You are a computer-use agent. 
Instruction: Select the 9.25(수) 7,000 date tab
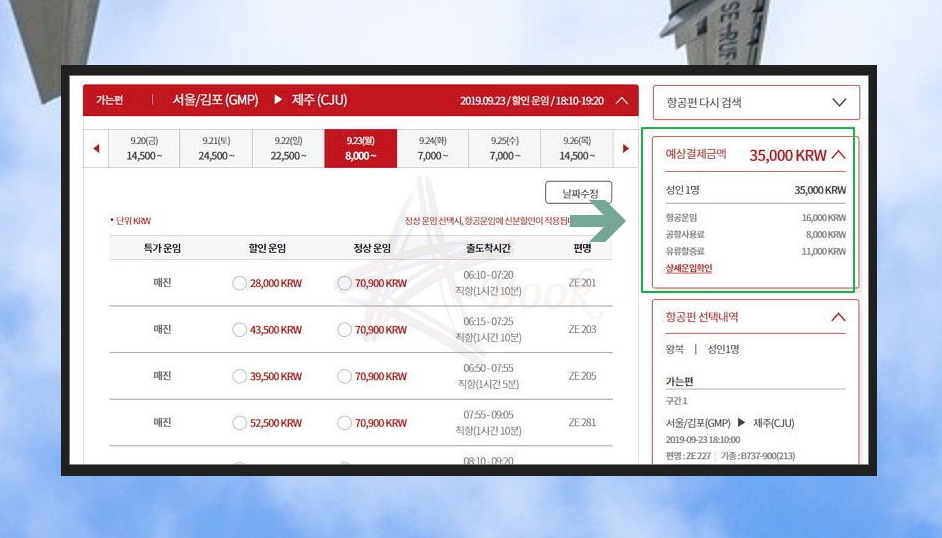[x=505, y=148]
